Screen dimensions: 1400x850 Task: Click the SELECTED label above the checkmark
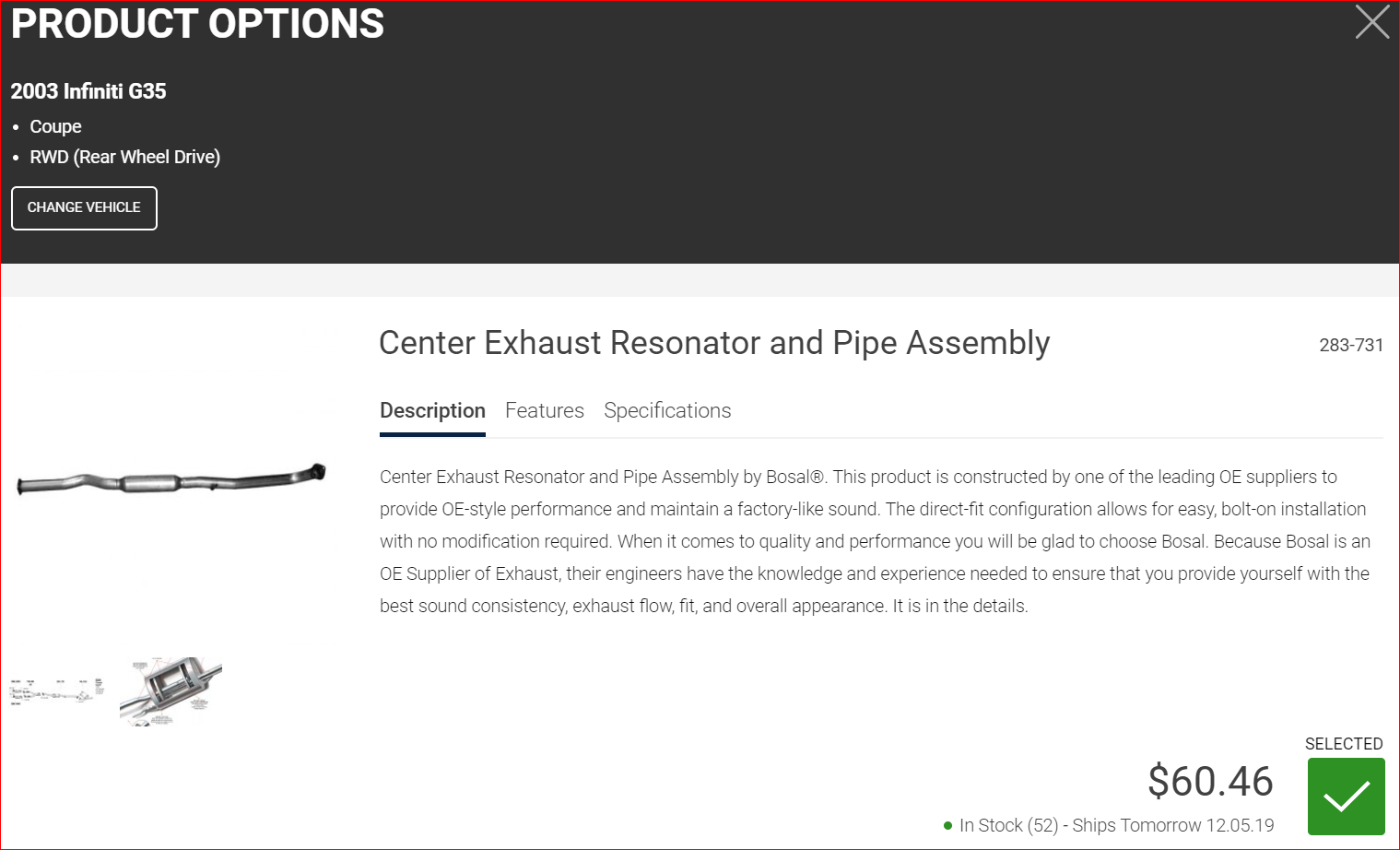coord(1343,744)
